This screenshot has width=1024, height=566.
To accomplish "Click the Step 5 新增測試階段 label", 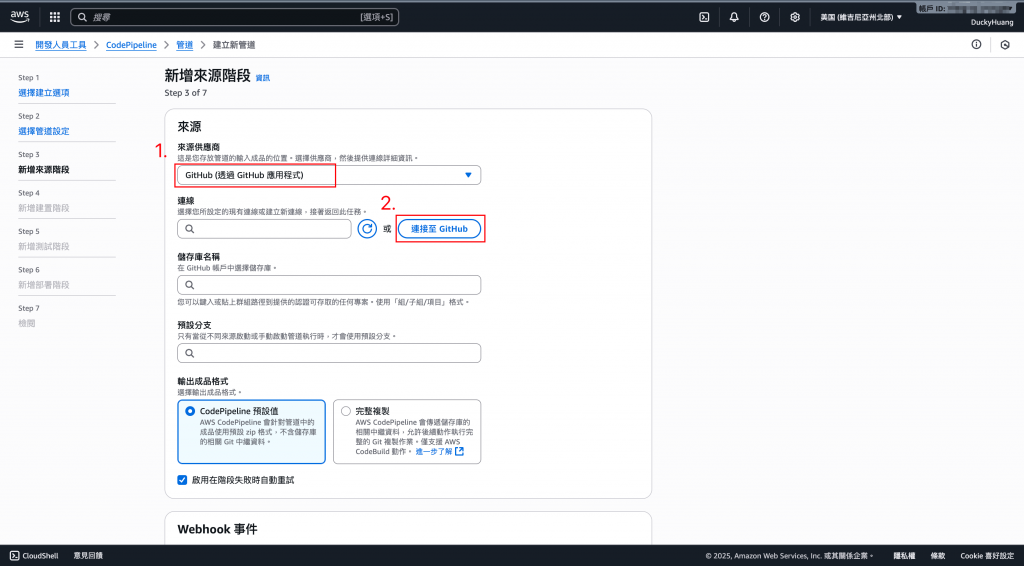I will coord(44,247).
